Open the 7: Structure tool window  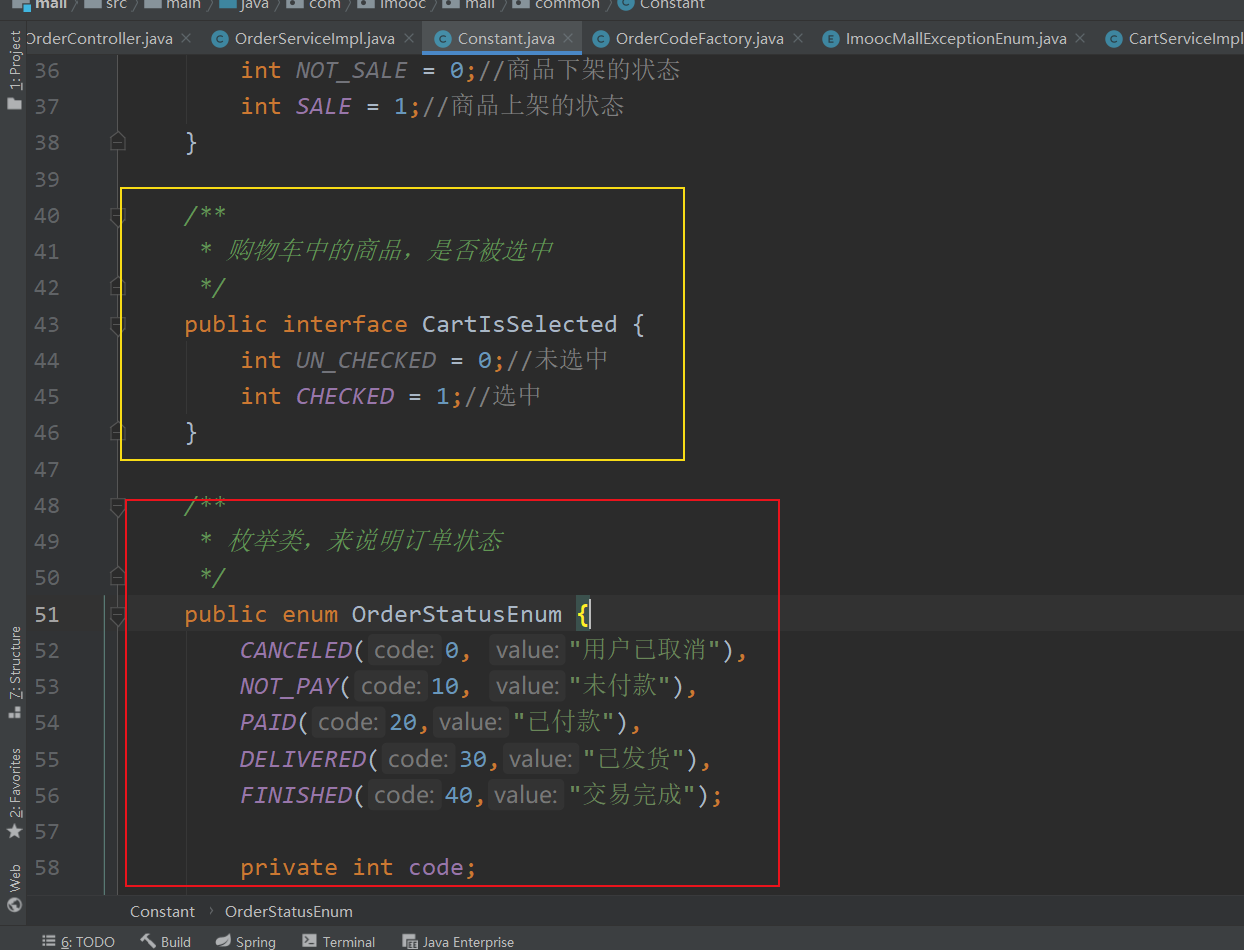point(14,673)
